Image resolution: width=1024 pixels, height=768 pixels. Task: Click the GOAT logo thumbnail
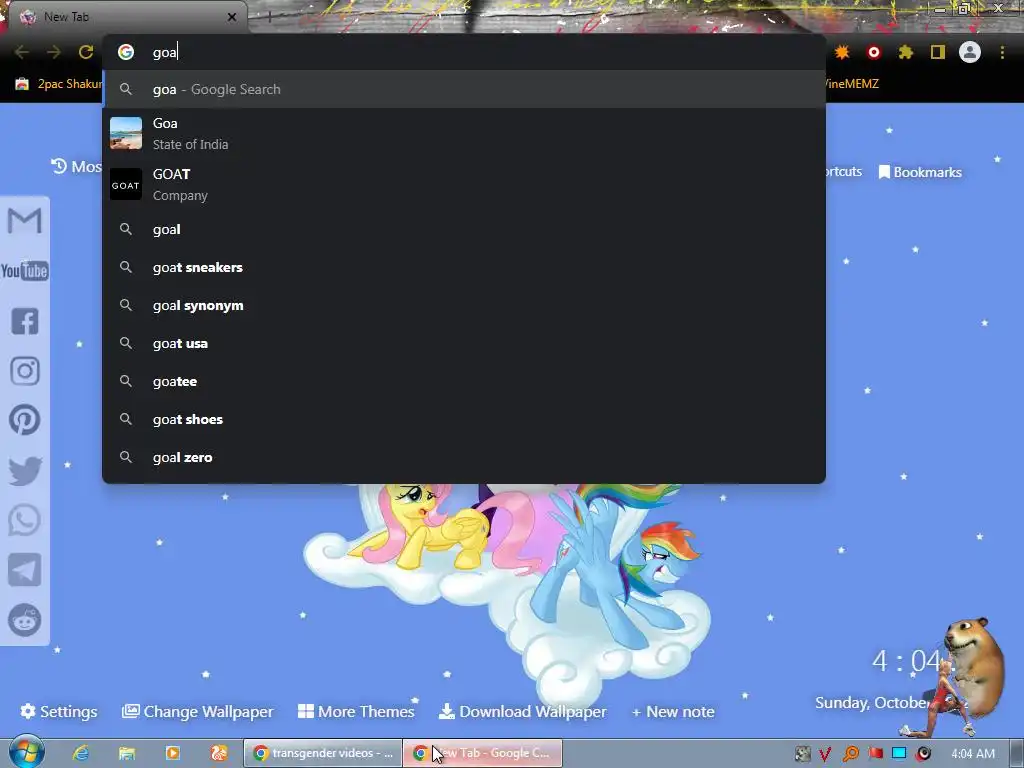[x=126, y=184]
